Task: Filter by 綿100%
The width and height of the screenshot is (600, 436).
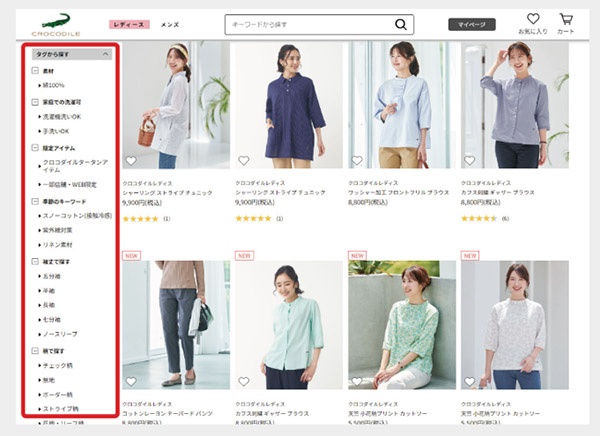Action: coord(53,85)
